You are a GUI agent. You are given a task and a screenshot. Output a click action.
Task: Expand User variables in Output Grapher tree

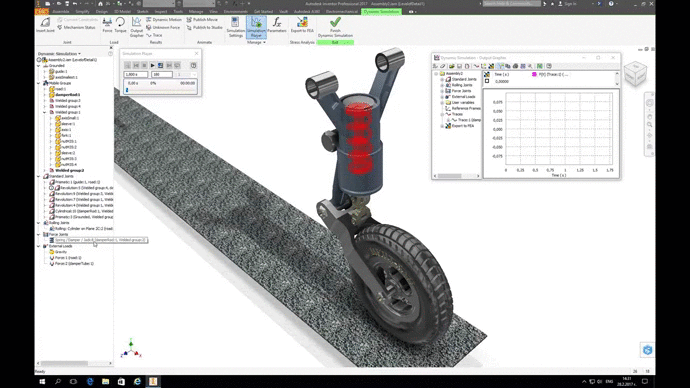point(442,102)
